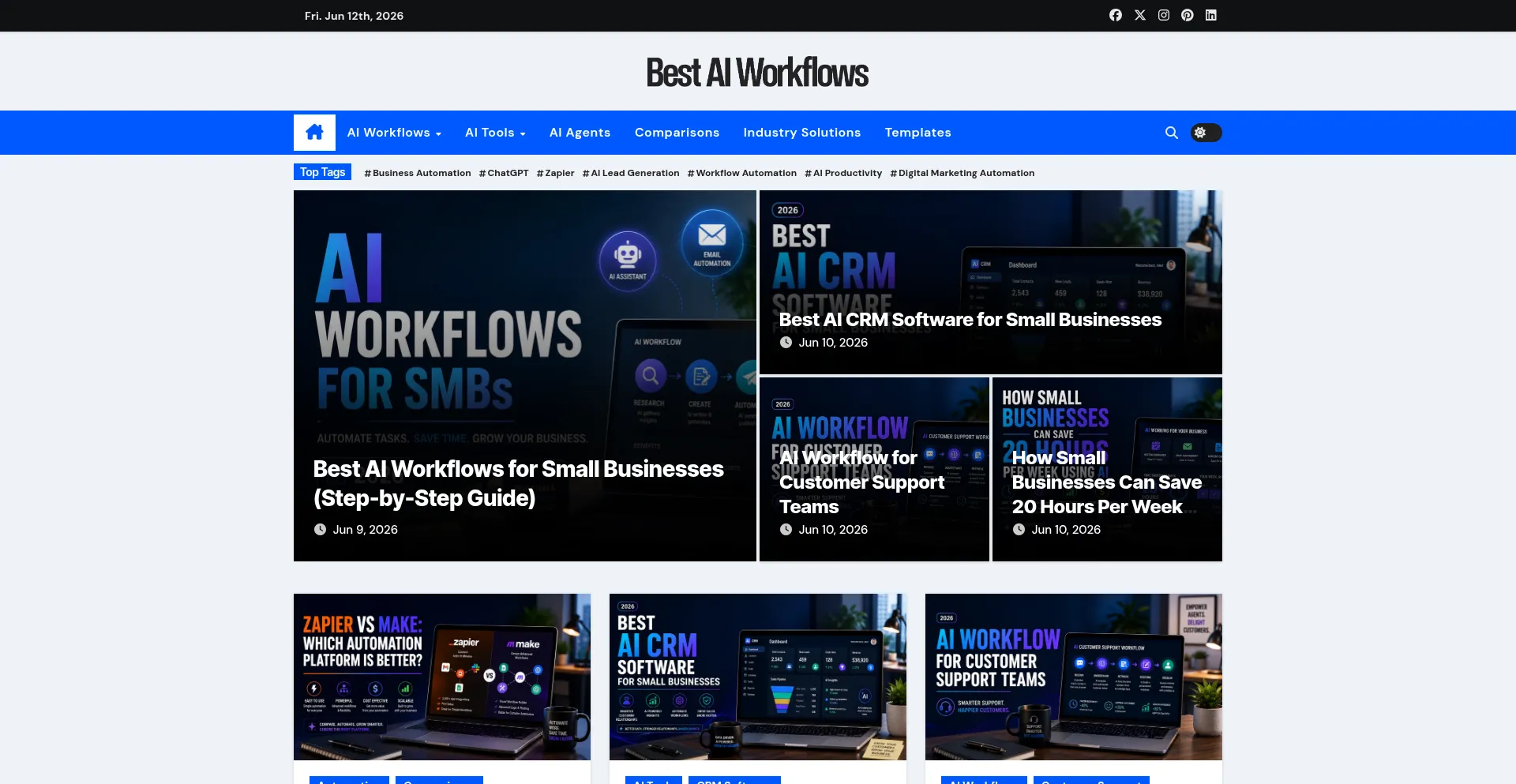Select the ChatGPT tag

[x=504, y=173]
